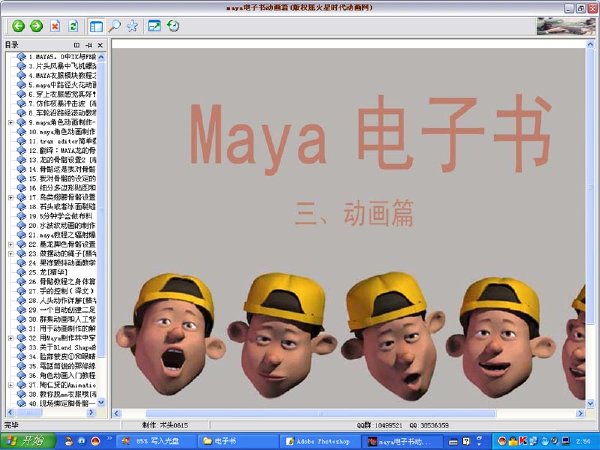The height and width of the screenshot is (450, 600).
Task: Click tree panel horizontal scroll right arrow
Action: (x=91, y=412)
